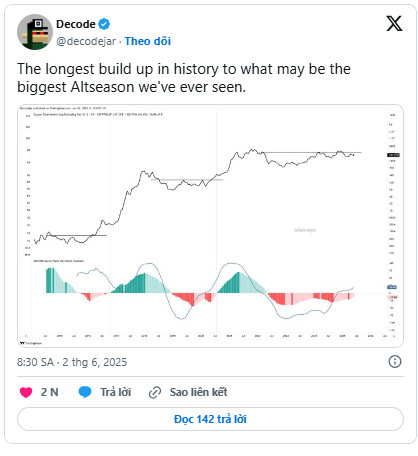Open the @decodejar handle
Viewport: 418px width, 456px height.
pos(86,41)
